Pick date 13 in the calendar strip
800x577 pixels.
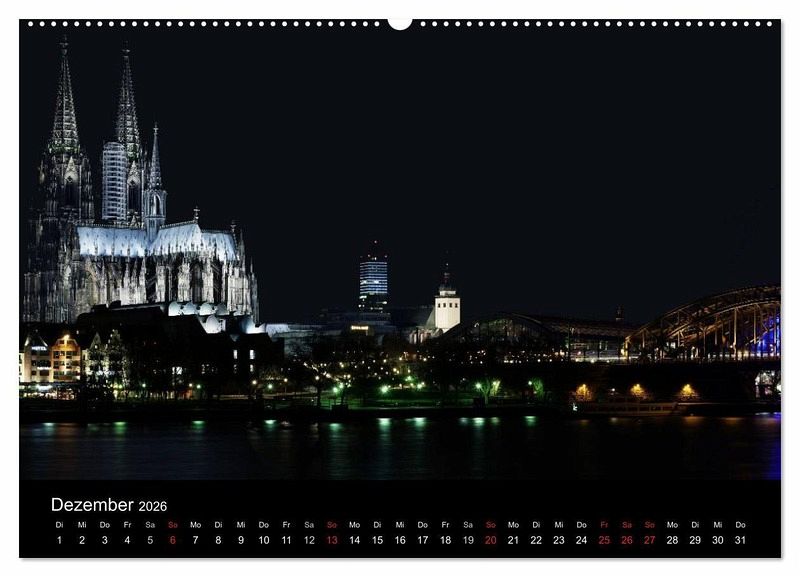332,540
